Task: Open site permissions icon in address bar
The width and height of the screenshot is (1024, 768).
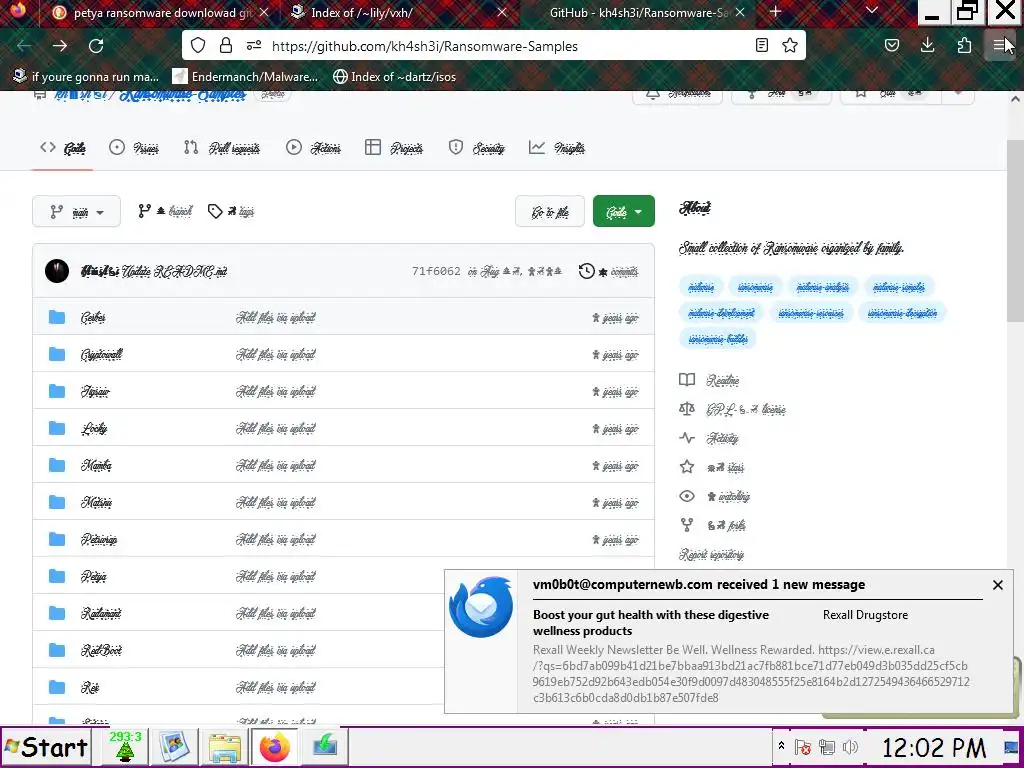Action: pyautogui.click(x=254, y=46)
